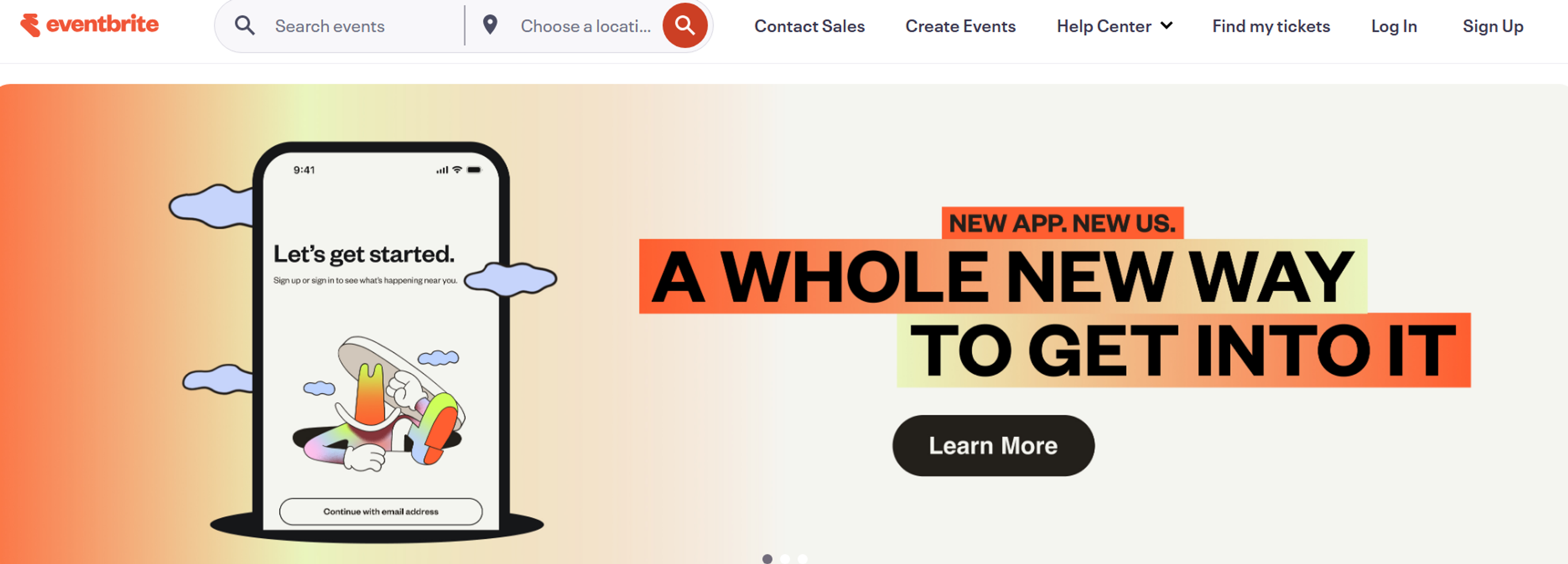Expand the Help Center chevron
The height and width of the screenshot is (564, 1568).
point(1166,26)
